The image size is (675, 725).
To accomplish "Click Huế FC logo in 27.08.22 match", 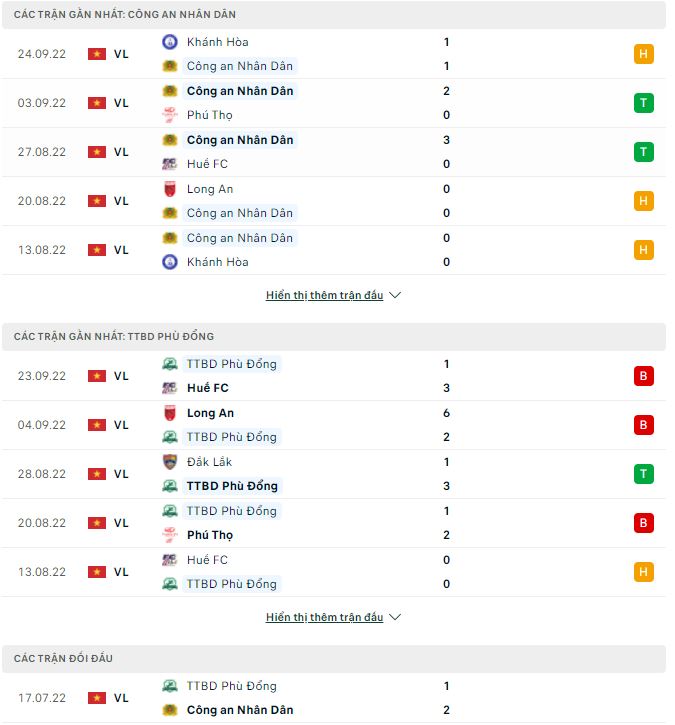I will pyautogui.click(x=170, y=164).
